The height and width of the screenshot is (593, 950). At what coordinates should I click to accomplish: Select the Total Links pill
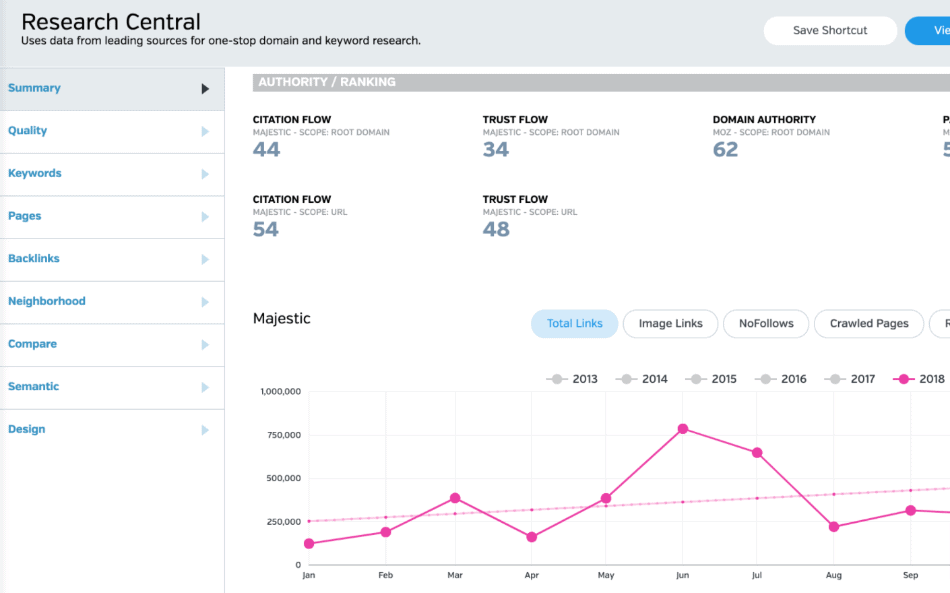[x=574, y=324]
